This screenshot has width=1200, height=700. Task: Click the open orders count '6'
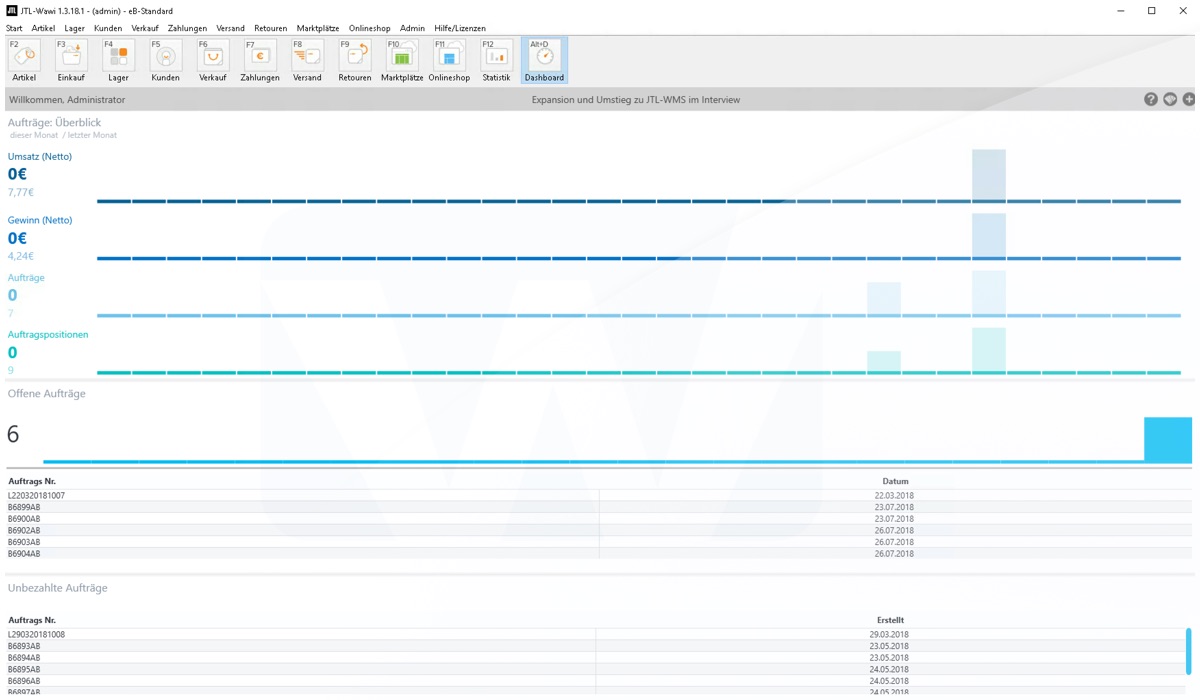tap(13, 434)
